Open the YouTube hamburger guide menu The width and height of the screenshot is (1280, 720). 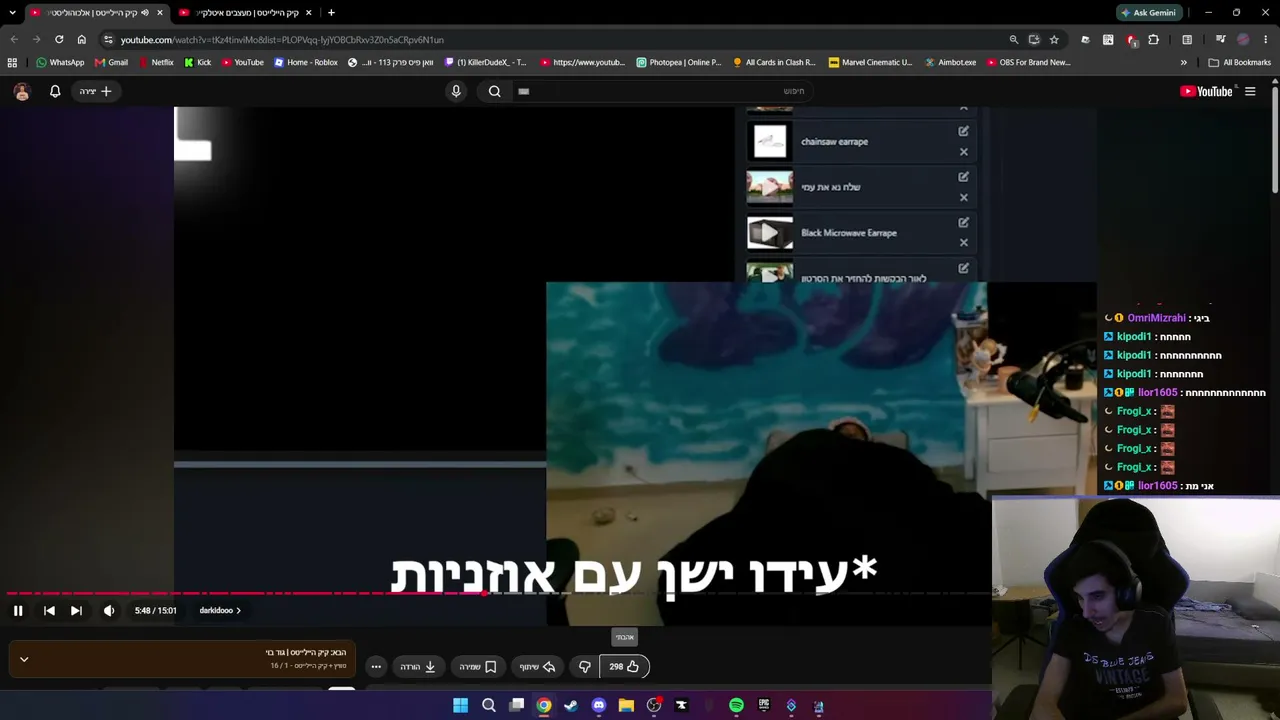pyautogui.click(x=1250, y=91)
